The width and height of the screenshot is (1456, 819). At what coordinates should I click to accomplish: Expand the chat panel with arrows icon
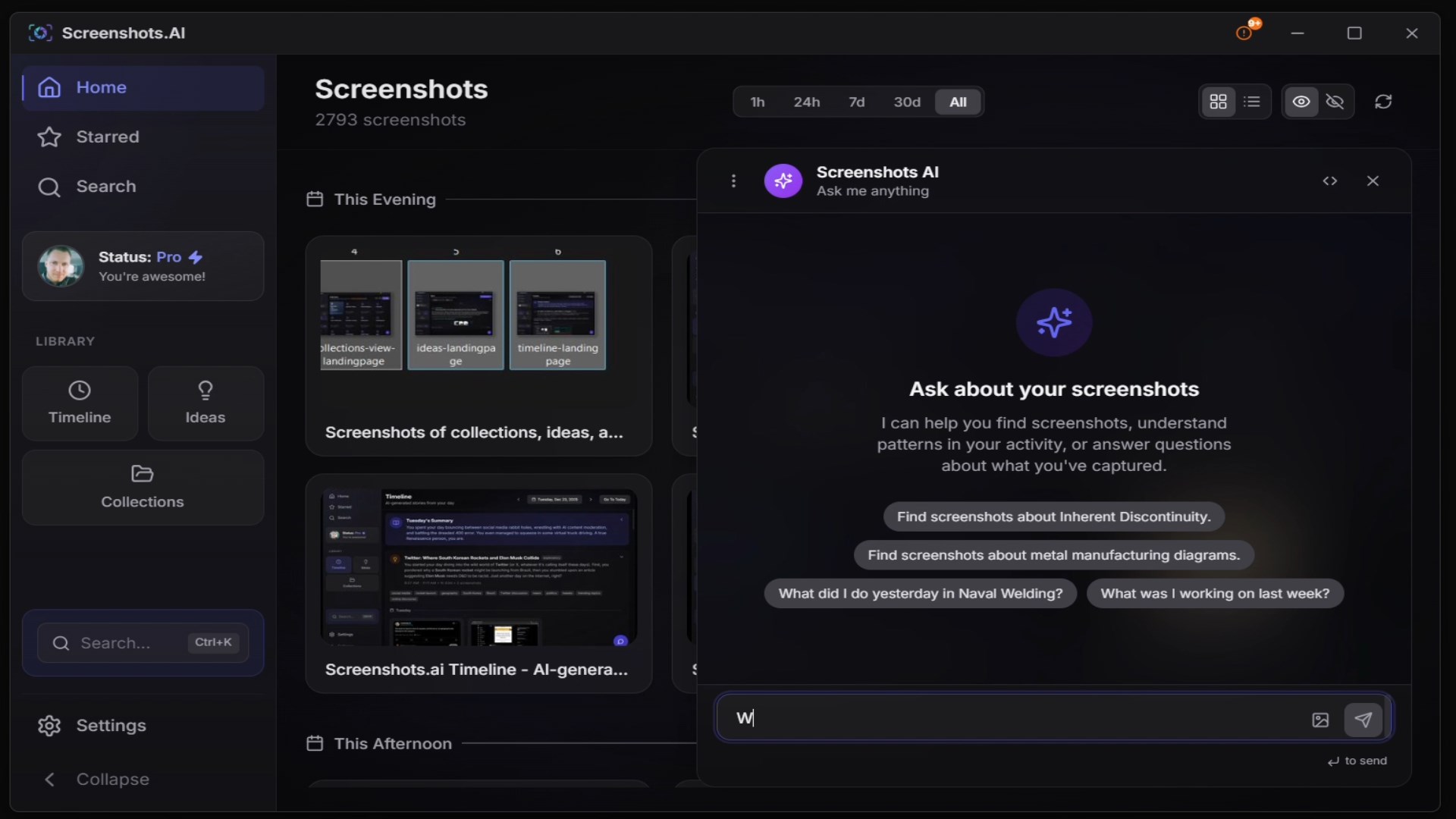pos(1330,181)
